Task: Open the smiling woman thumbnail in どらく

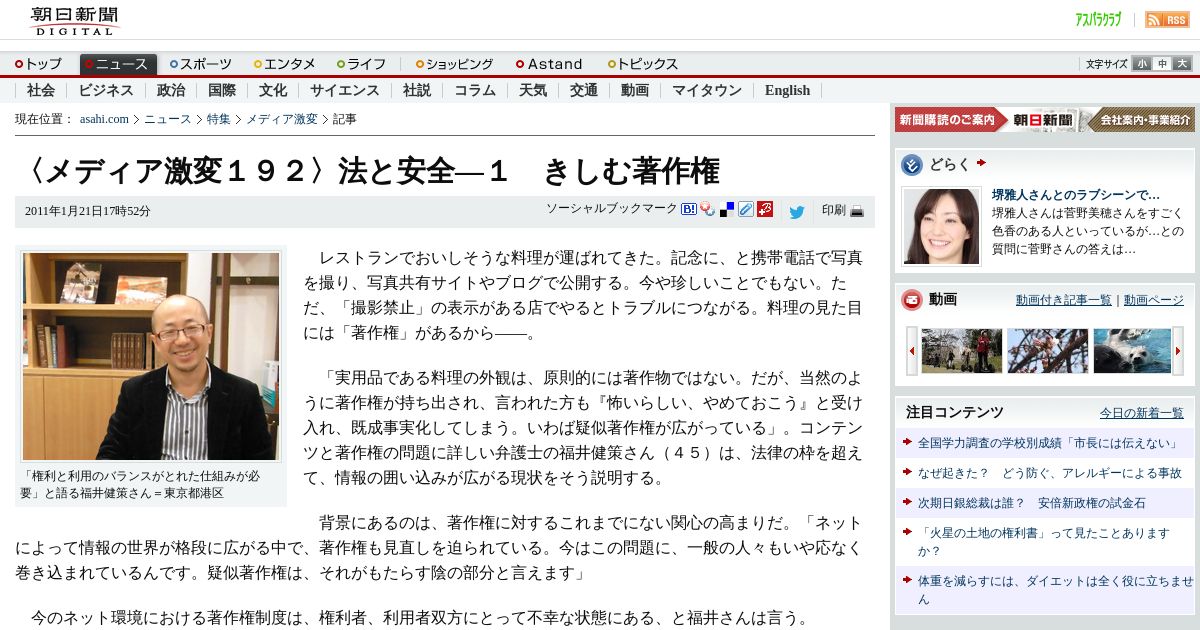Action: (941, 226)
